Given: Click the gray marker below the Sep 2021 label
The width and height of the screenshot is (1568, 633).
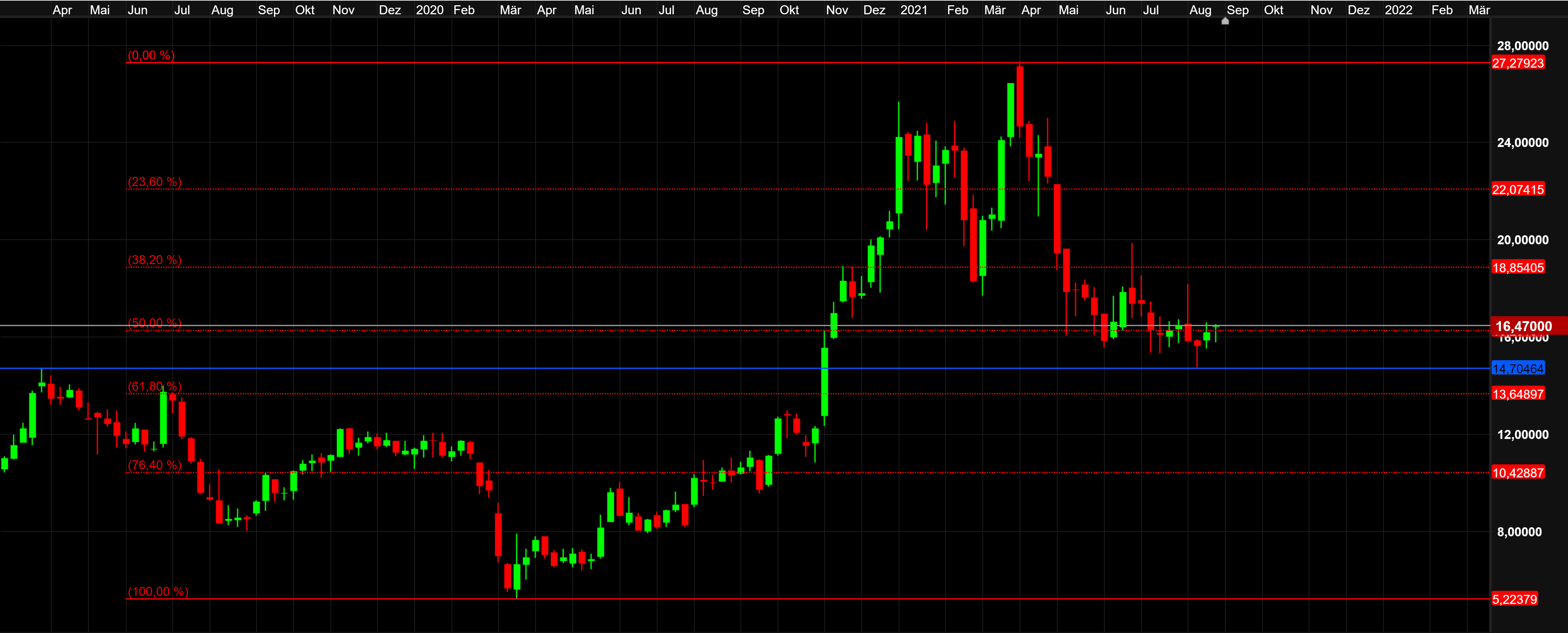Looking at the screenshot, I should [1225, 21].
